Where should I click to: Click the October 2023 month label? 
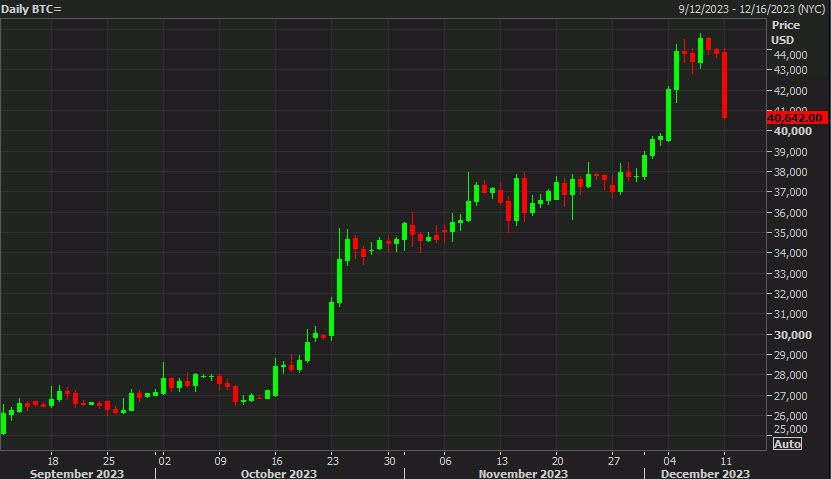point(279,473)
